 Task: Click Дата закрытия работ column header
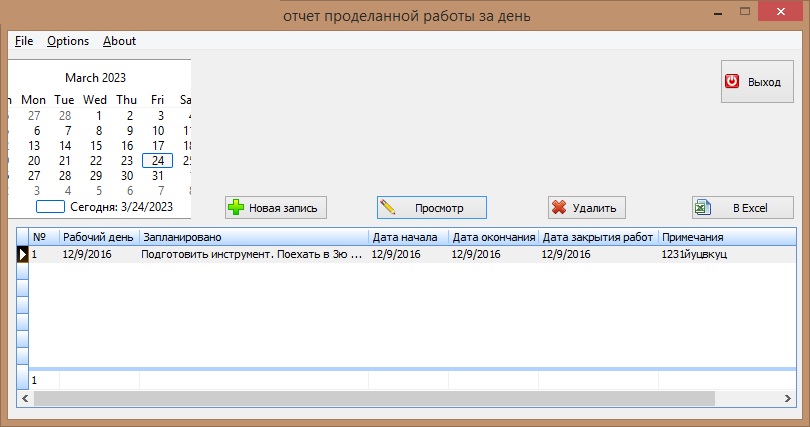[x=598, y=237]
